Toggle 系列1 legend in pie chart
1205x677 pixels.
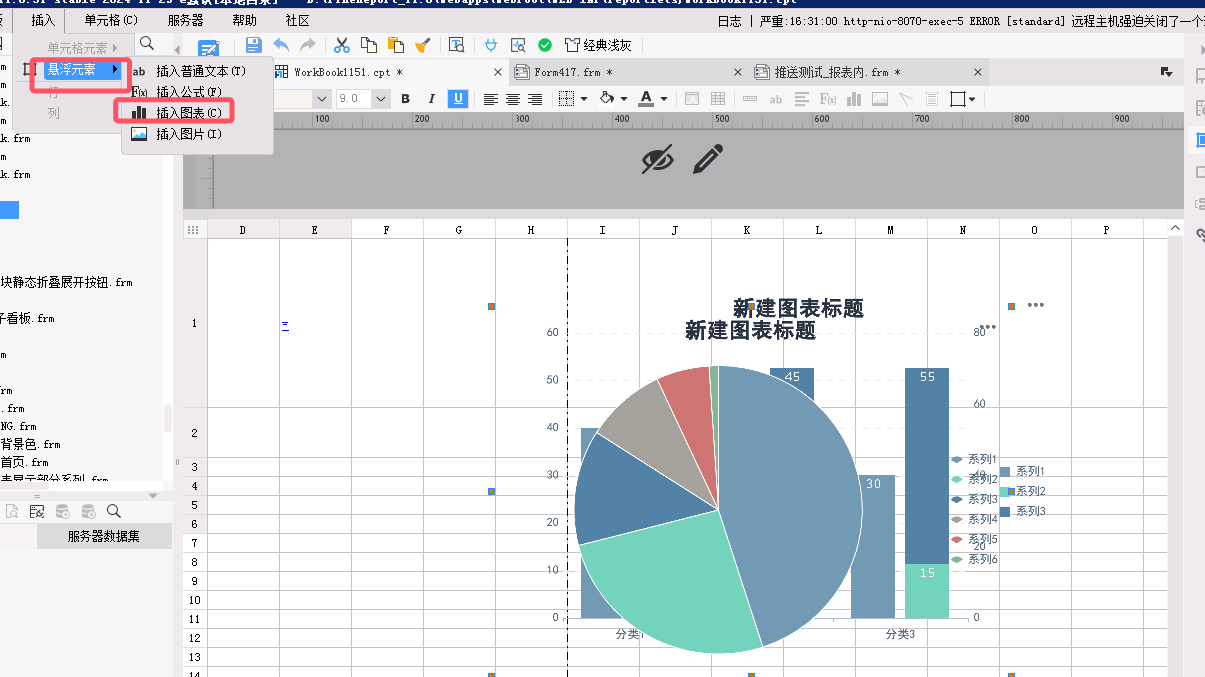pyautogui.click(x=974, y=459)
